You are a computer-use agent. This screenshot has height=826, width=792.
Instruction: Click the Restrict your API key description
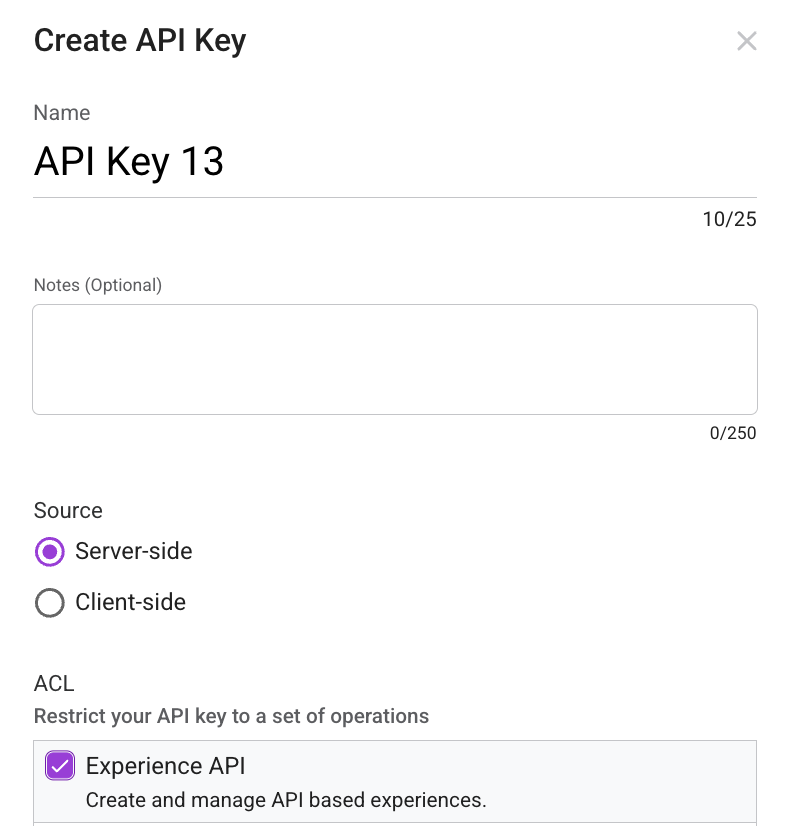pos(231,716)
